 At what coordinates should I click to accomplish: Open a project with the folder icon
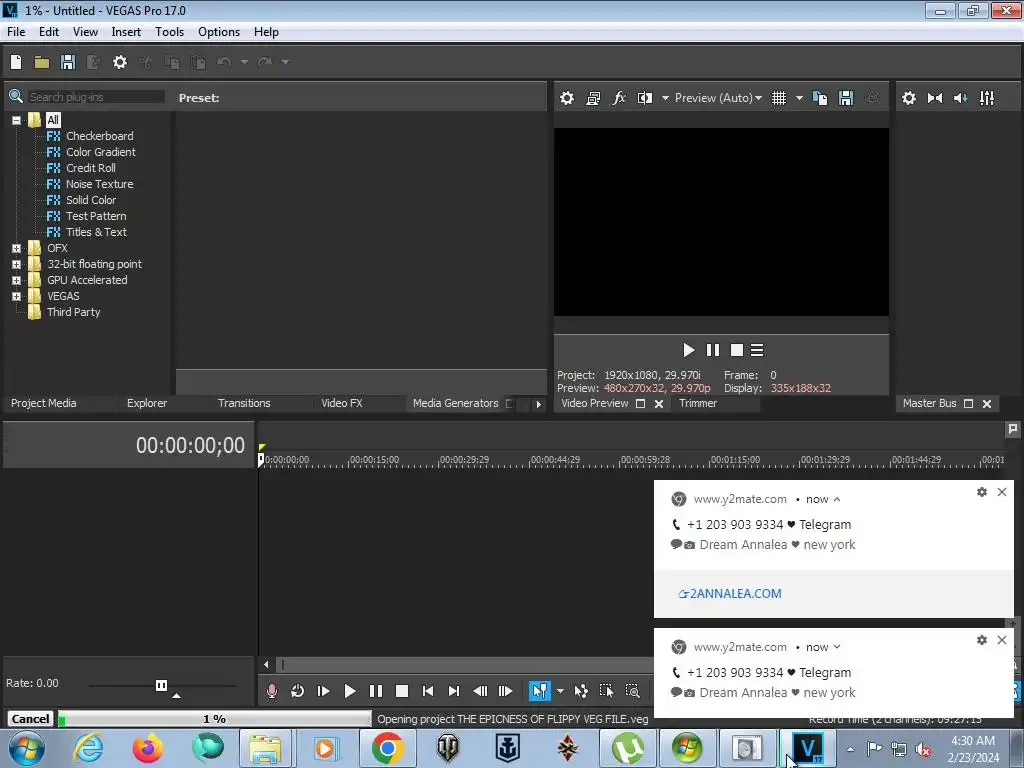click(x=42, y=62)
